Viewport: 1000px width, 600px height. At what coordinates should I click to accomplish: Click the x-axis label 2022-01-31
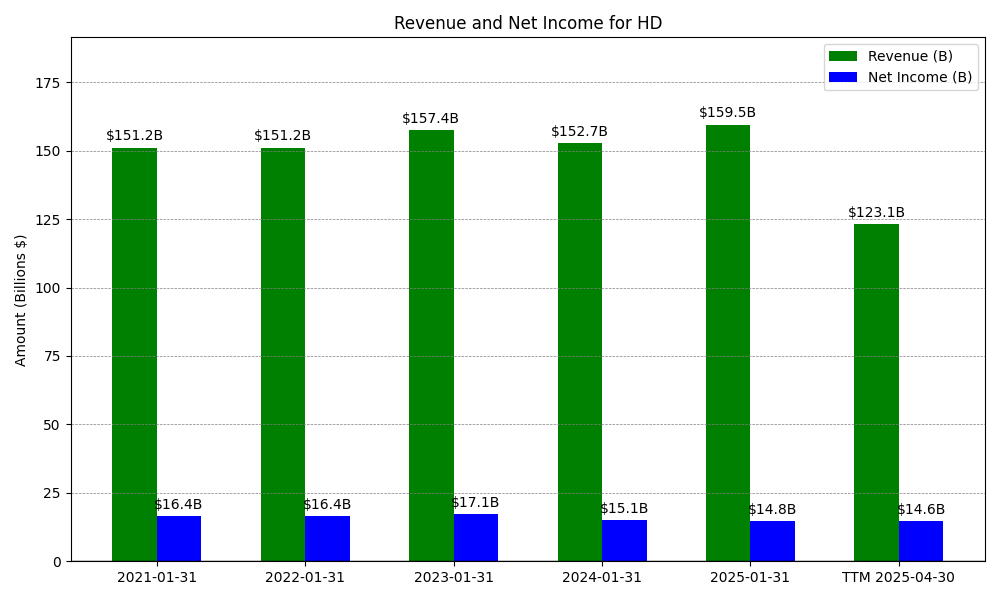pyautogui.click(x=305, y=578)
